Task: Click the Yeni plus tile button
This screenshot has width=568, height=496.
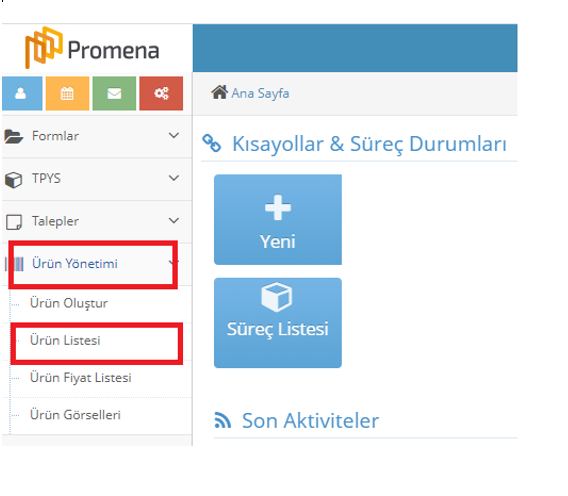Action: point(278,220)
